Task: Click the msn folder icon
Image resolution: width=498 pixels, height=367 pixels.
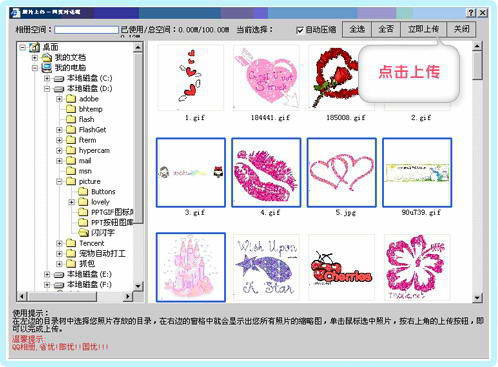Action: [71, 171]
